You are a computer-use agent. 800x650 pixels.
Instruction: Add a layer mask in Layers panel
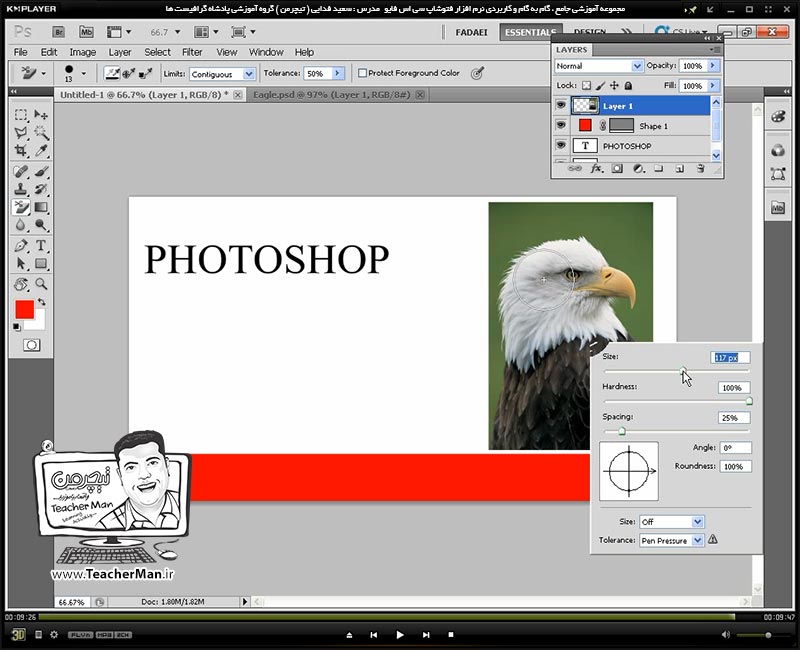tap(617, 168)
